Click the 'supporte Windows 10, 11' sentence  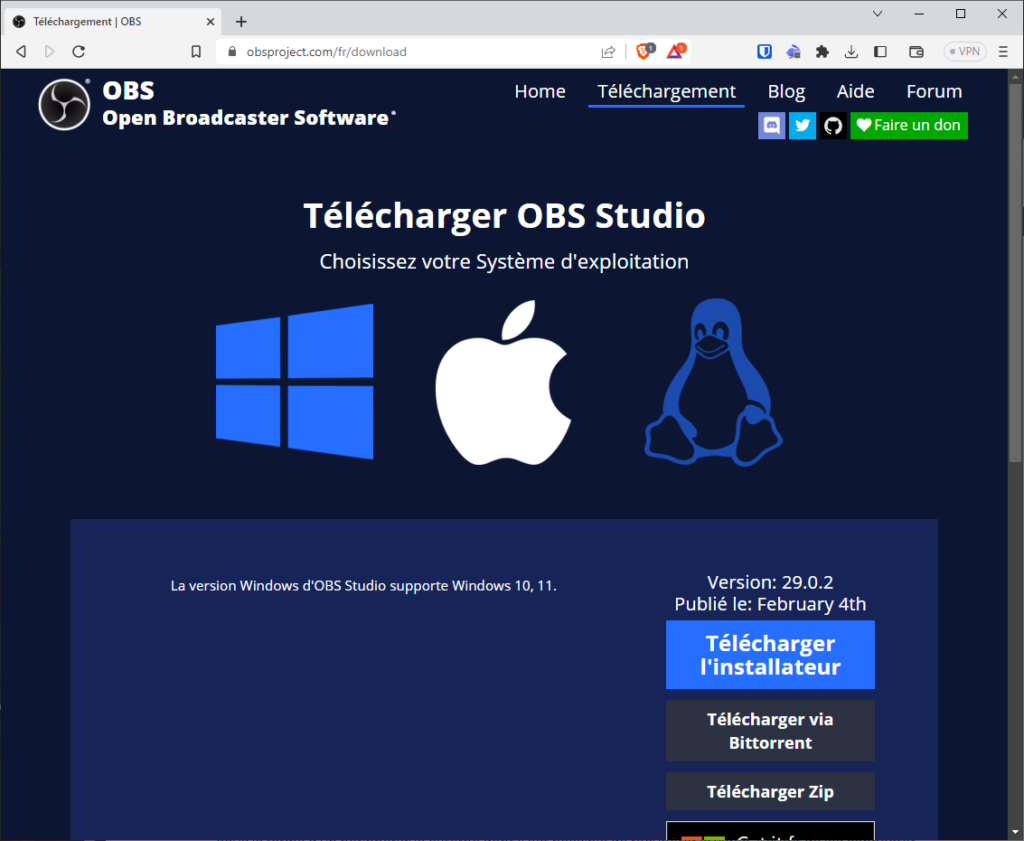(363, 586)
